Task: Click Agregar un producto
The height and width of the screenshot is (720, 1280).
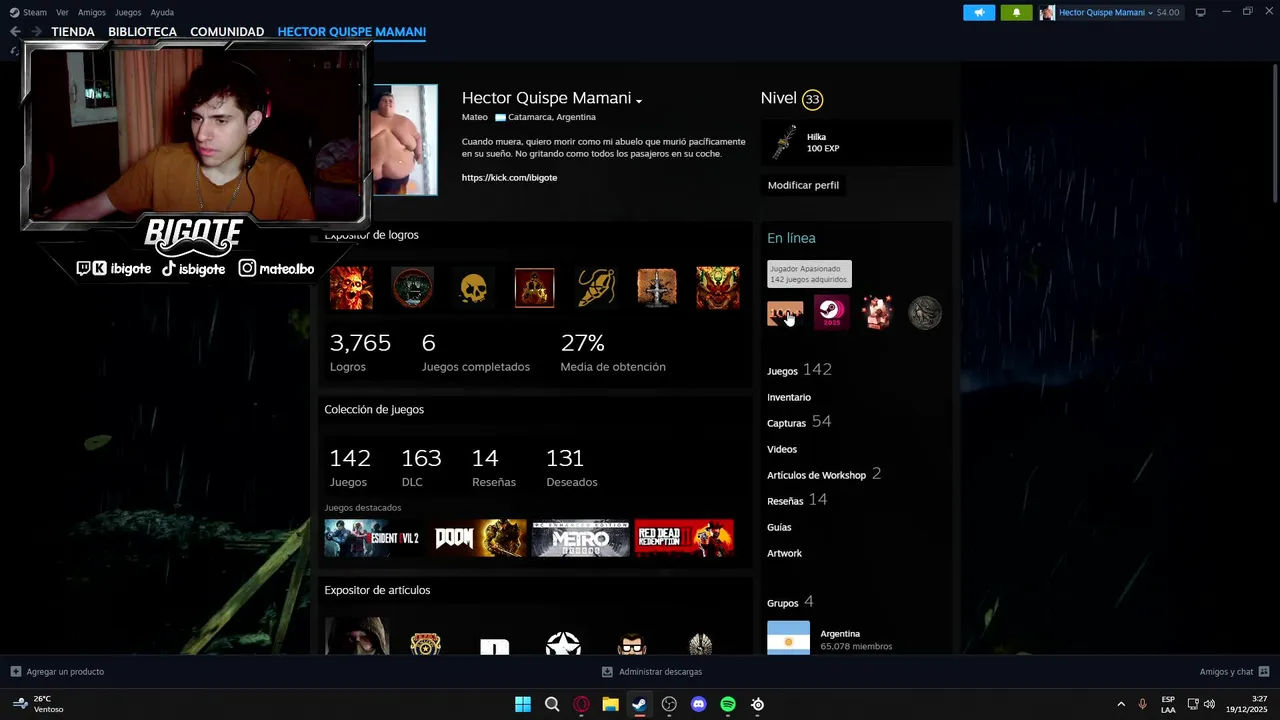Action: [57, 672]
